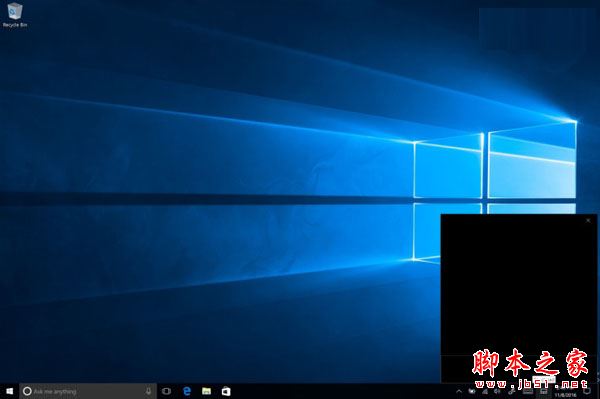Open the Recycle Bin desktop icon
Screen dimensions: 600x399
[x=15, y=15]
